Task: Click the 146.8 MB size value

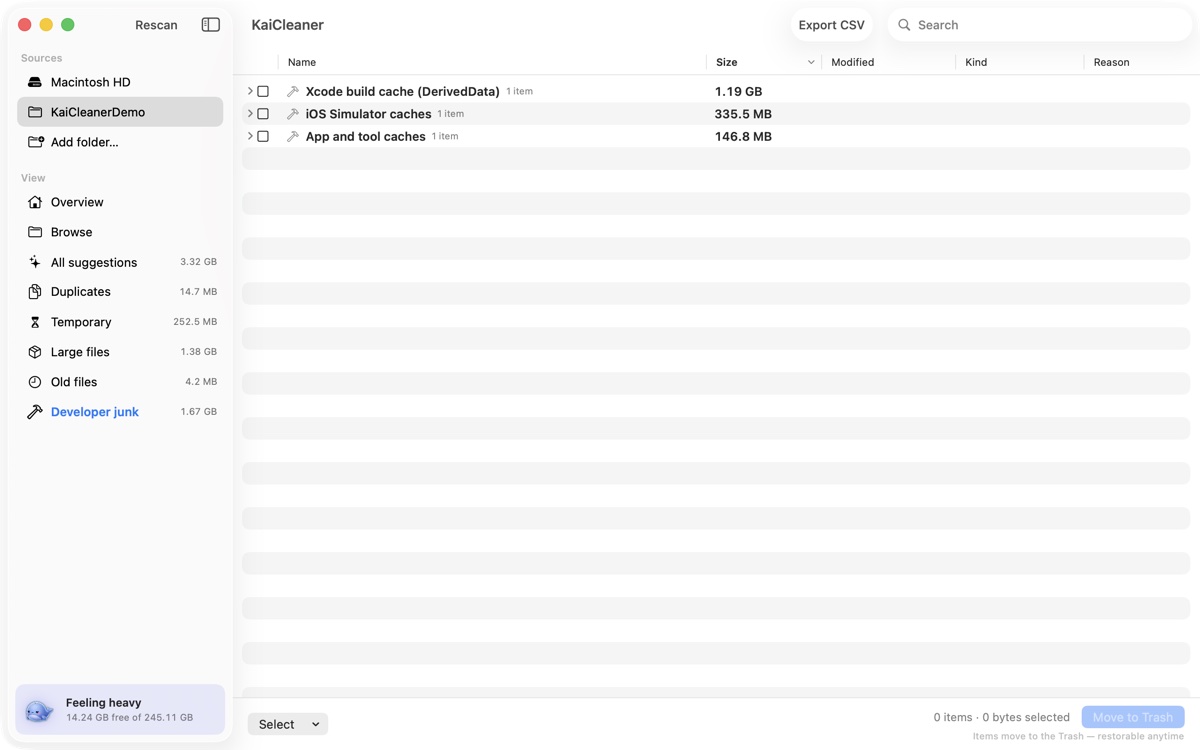Action: coord(743,136)
